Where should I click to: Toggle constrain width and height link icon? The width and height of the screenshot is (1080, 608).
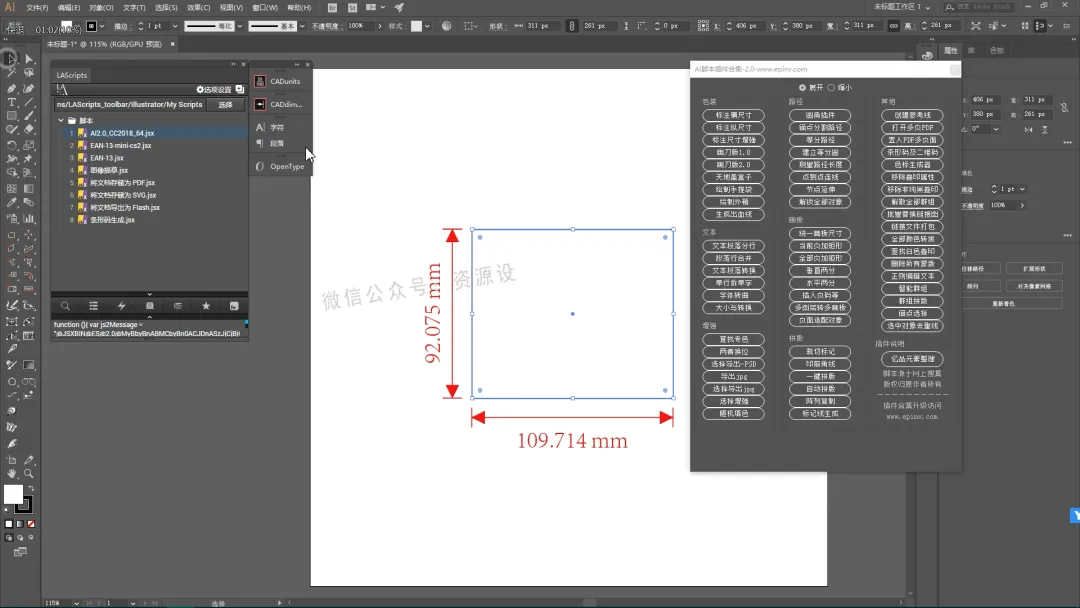pos(893,25)
